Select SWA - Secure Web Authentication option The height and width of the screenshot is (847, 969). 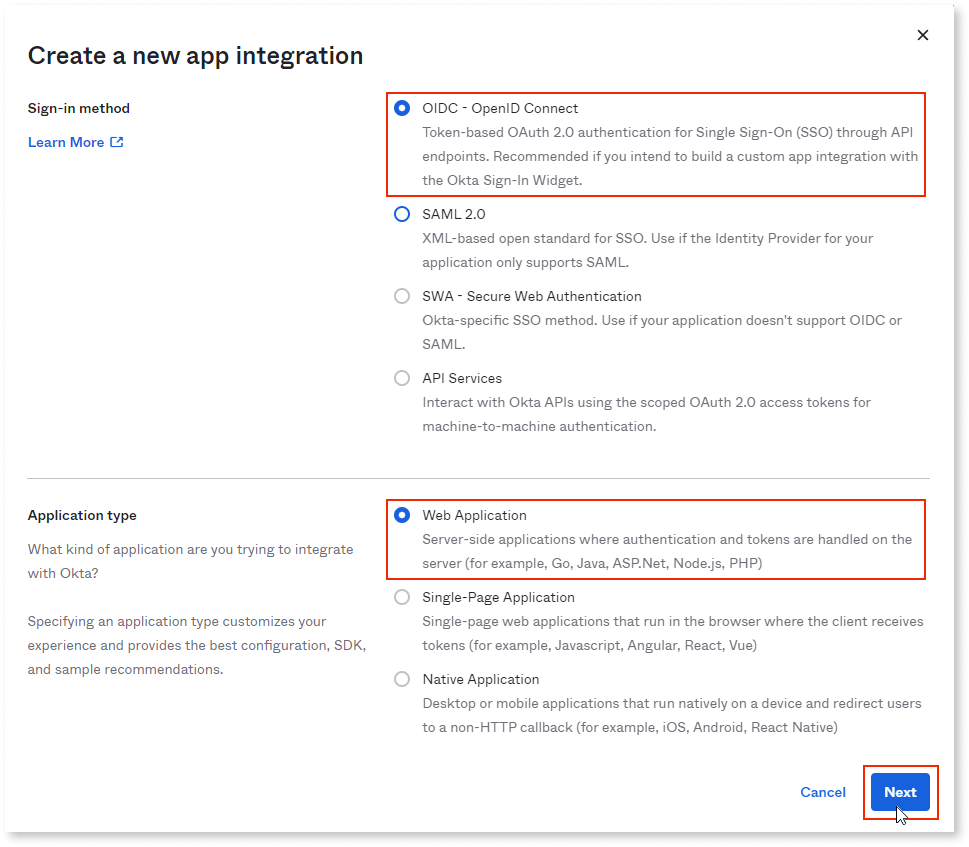coord(403,296)
